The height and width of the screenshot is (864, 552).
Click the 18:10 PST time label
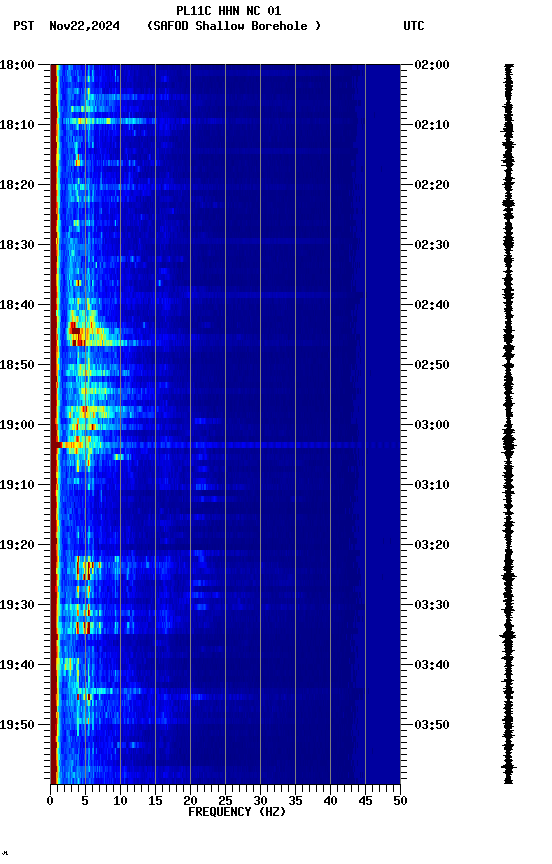[x=17, y=125]
